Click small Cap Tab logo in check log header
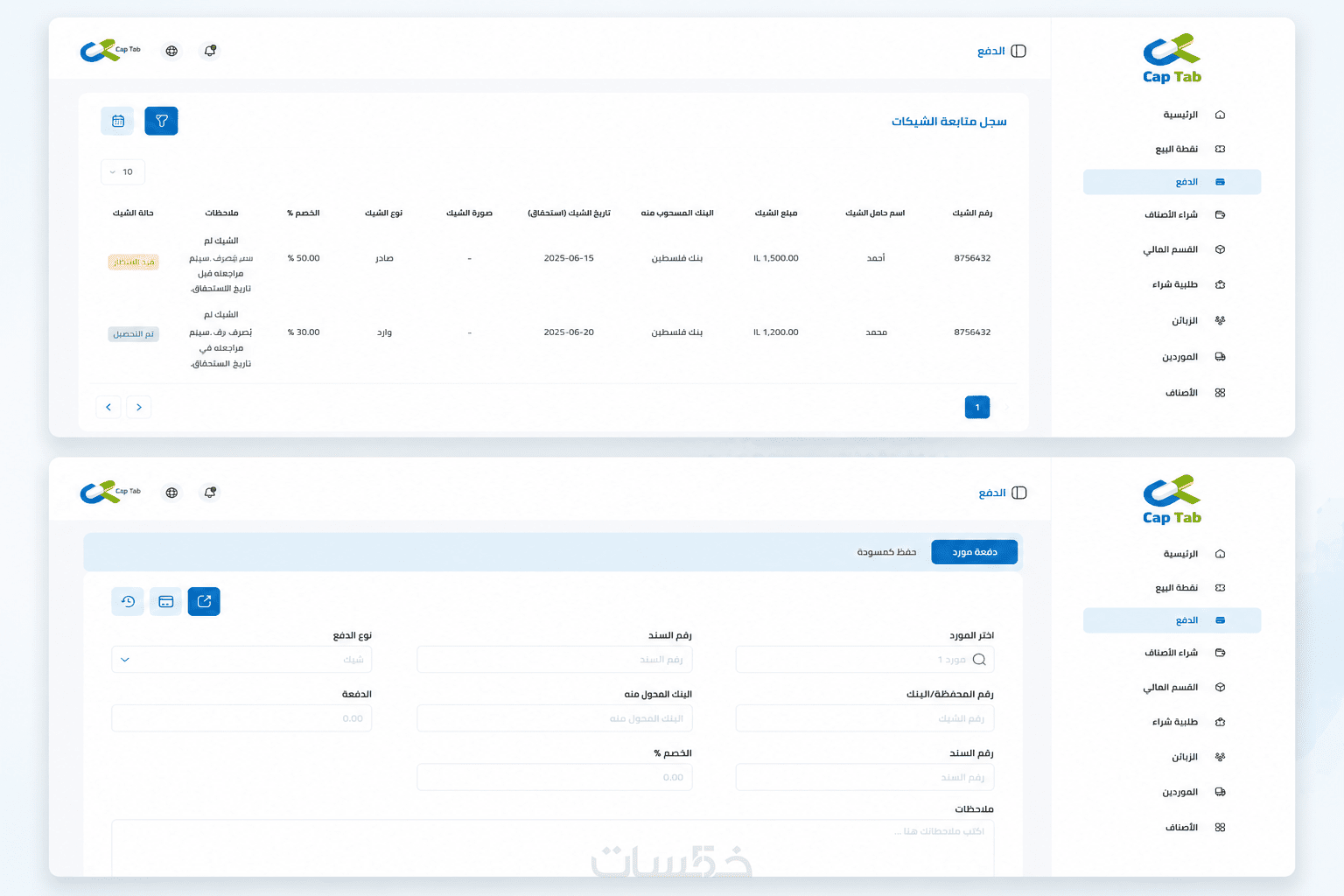Image resolution: width=1344 pixels, height=896 pixels. [110, 51]
